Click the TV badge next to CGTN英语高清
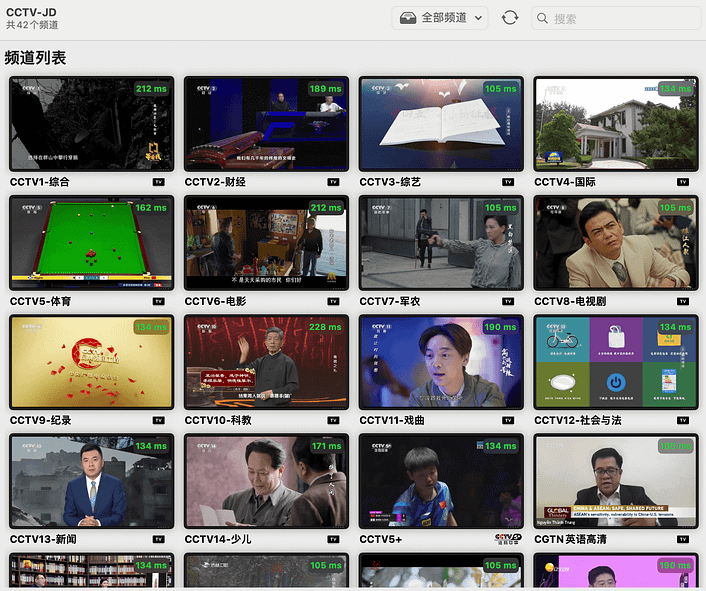 tap(683, 539)
